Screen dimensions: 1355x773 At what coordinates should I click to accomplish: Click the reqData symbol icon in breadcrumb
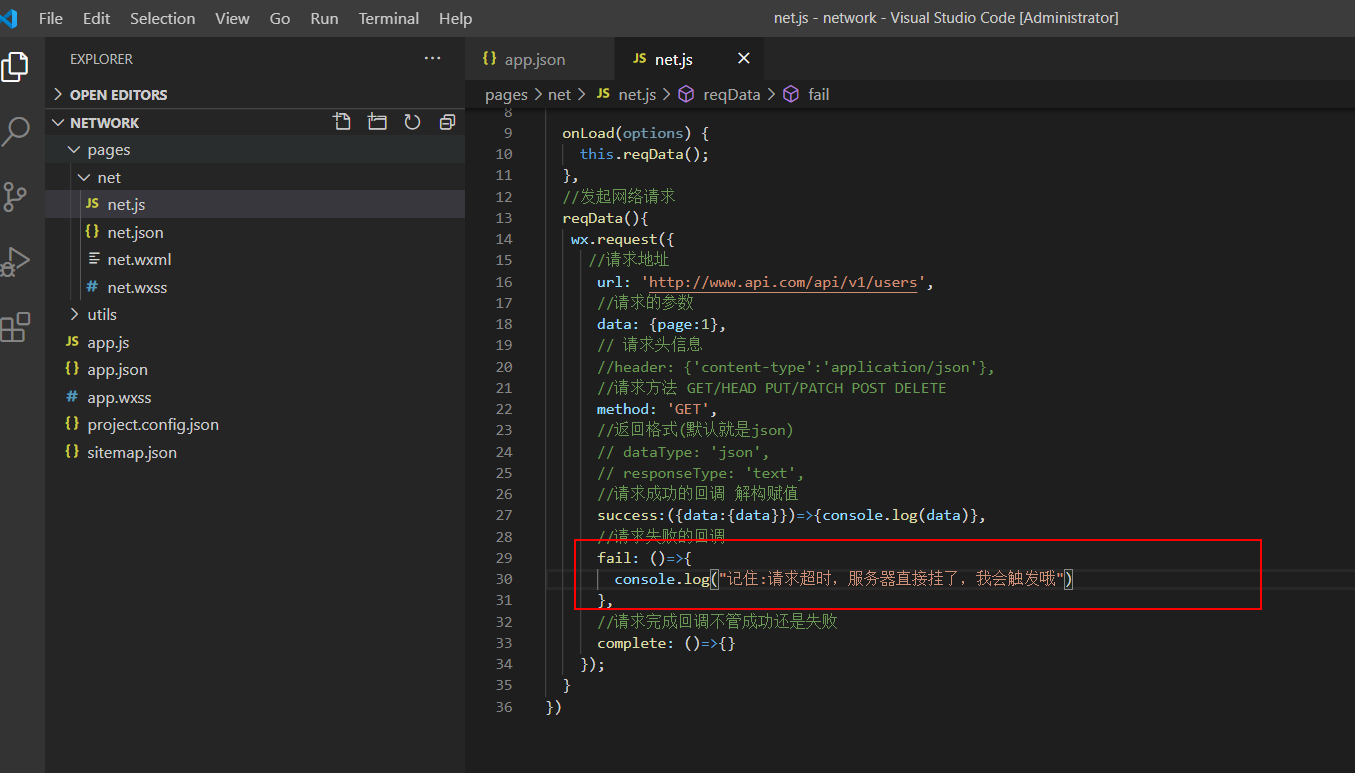point(686,94)
